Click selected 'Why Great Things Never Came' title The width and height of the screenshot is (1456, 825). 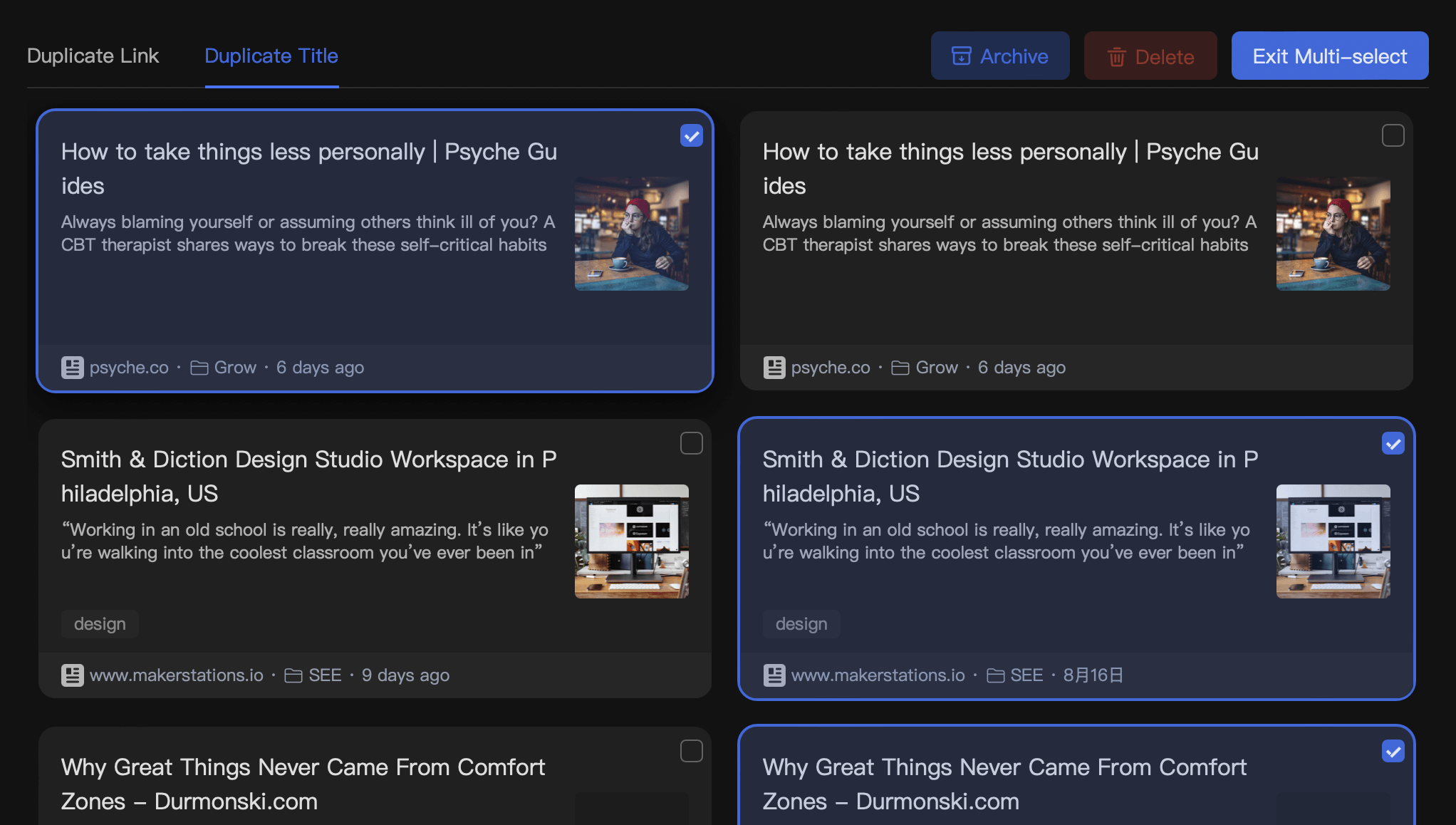coord(1004,784)
